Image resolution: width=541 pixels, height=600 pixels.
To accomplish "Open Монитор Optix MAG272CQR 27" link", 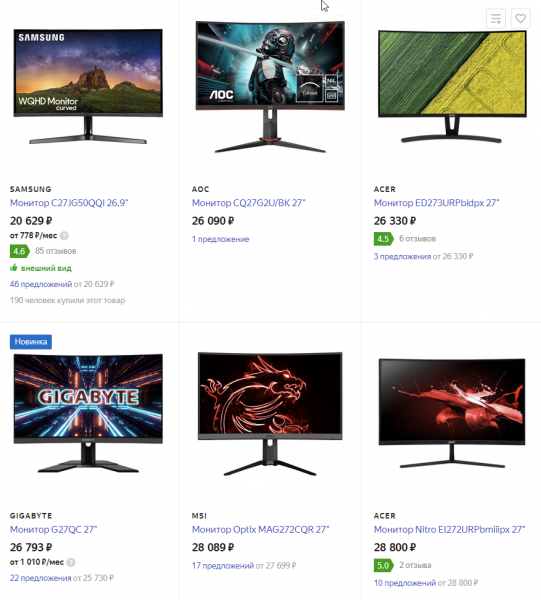I will pyautogui.click(x=261, y=530).
